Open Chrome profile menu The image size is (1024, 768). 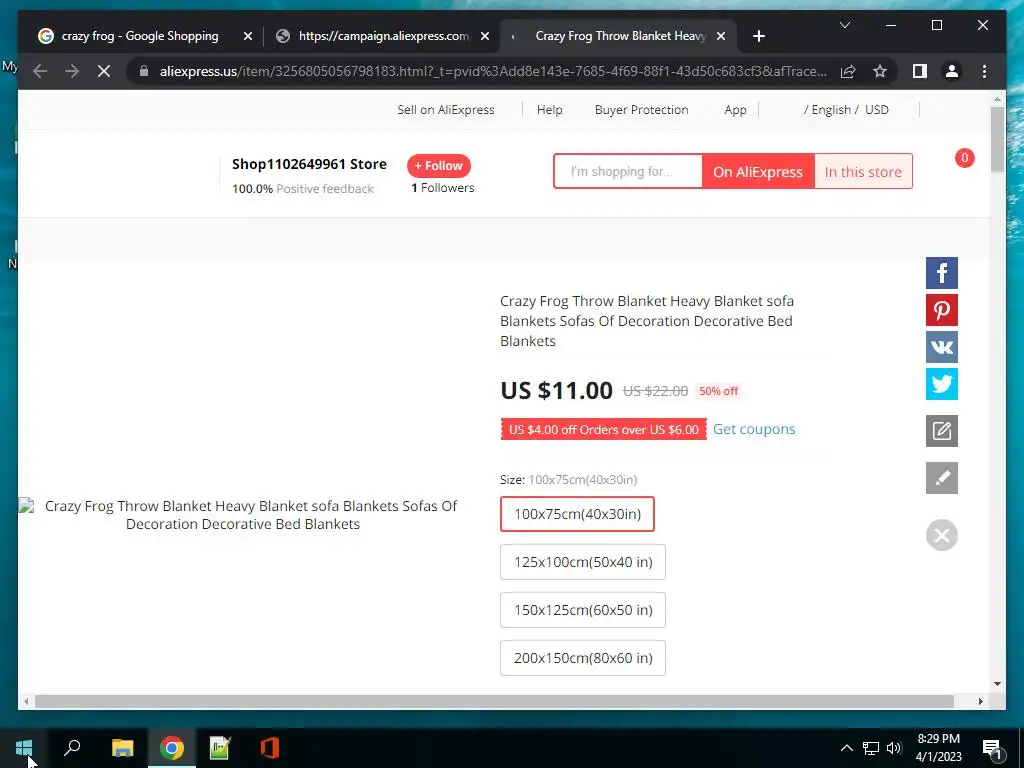[952, 71]
